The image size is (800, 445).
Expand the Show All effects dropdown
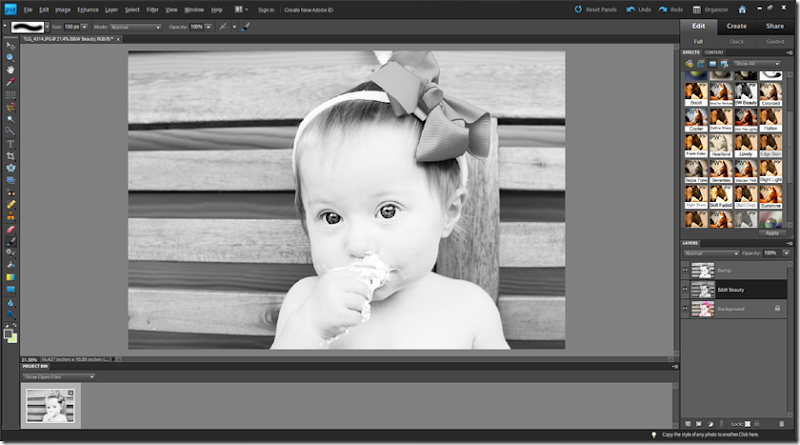point(757,64)
